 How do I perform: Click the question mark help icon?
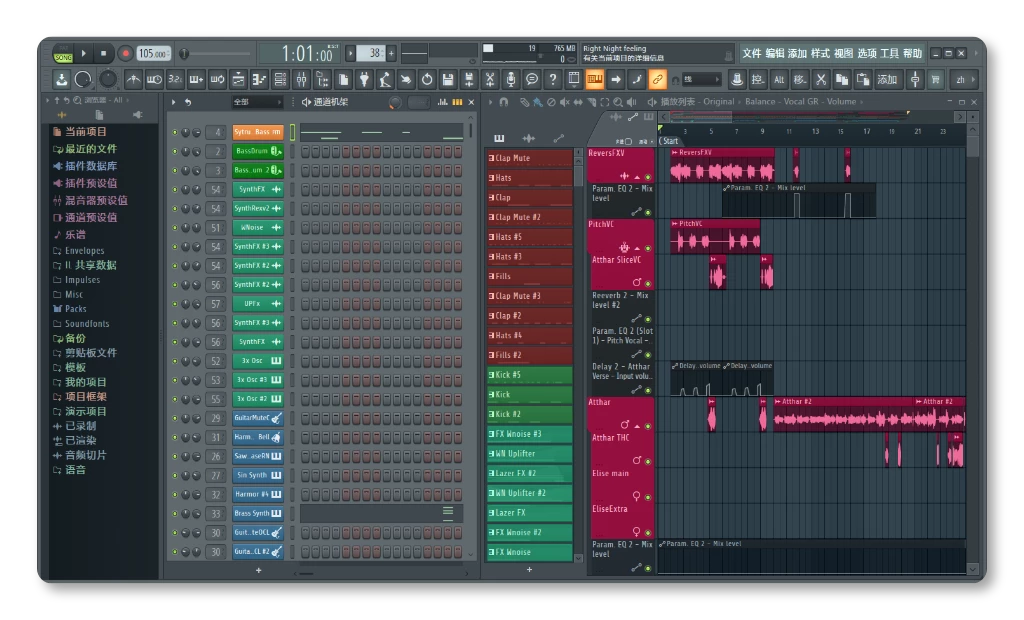point(553,80)
